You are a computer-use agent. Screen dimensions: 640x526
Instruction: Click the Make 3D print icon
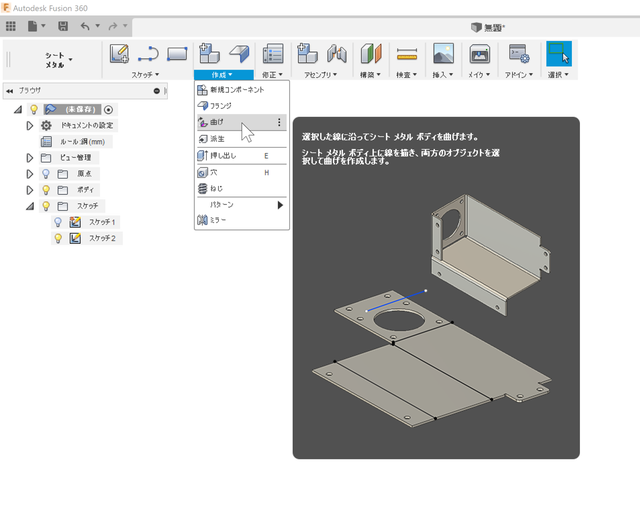point(480,53)
